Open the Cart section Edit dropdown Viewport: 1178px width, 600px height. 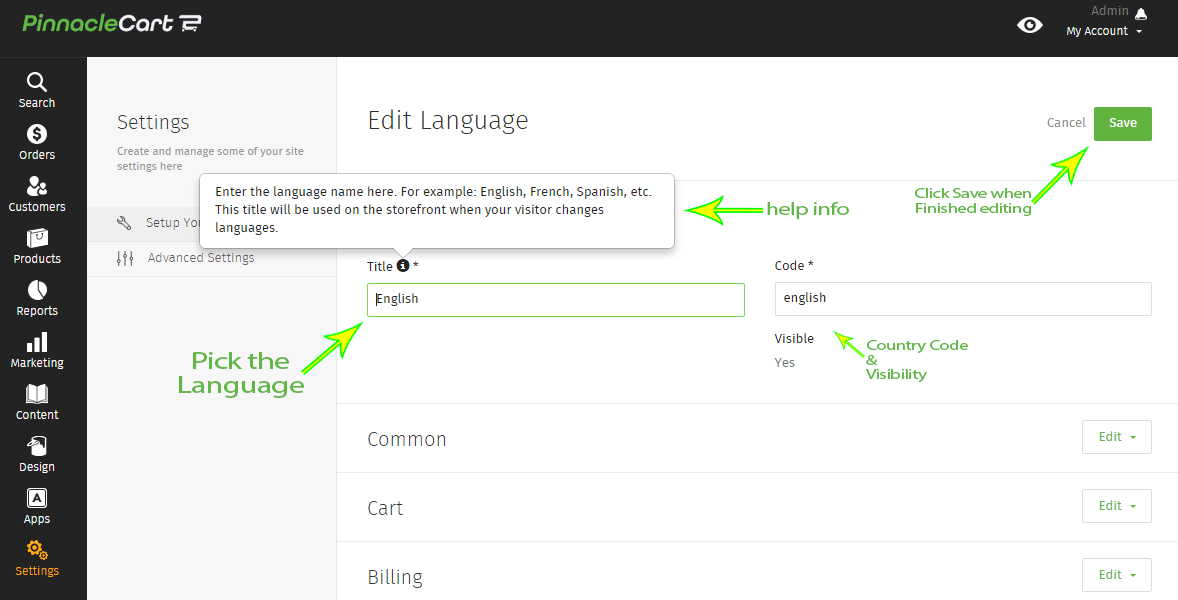click(x=1116, y=506)
